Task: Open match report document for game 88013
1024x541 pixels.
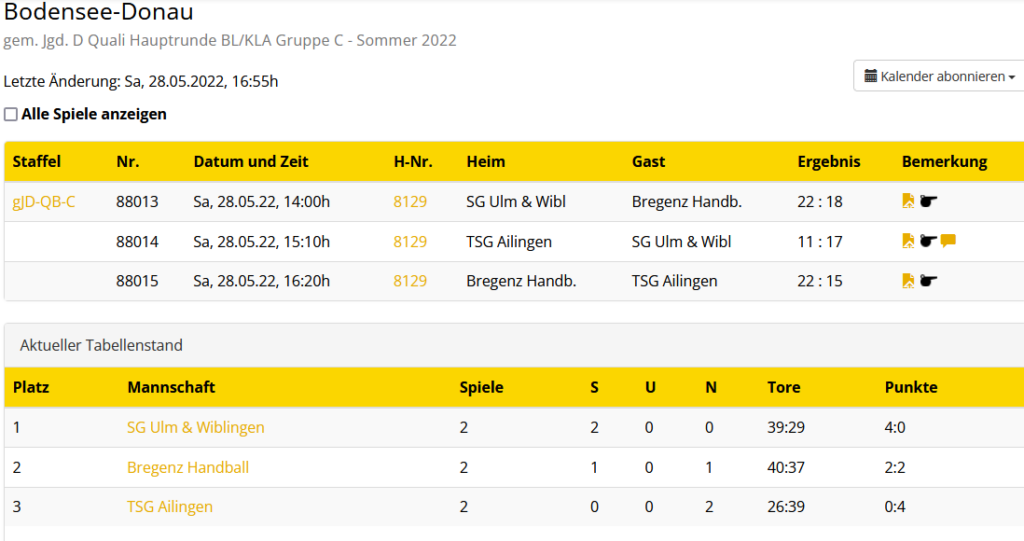Action: (x=908, y=201)
